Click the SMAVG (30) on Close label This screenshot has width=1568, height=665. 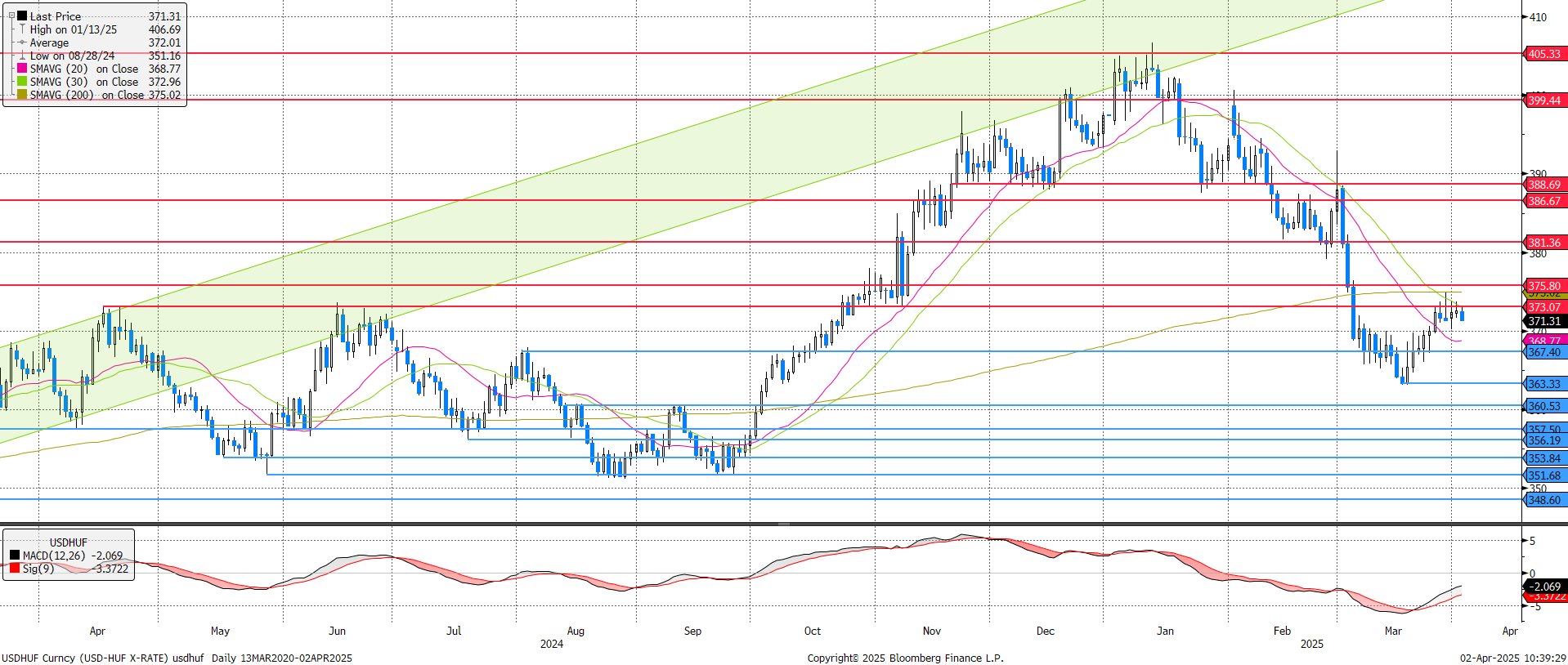click(x=84, y=82)
